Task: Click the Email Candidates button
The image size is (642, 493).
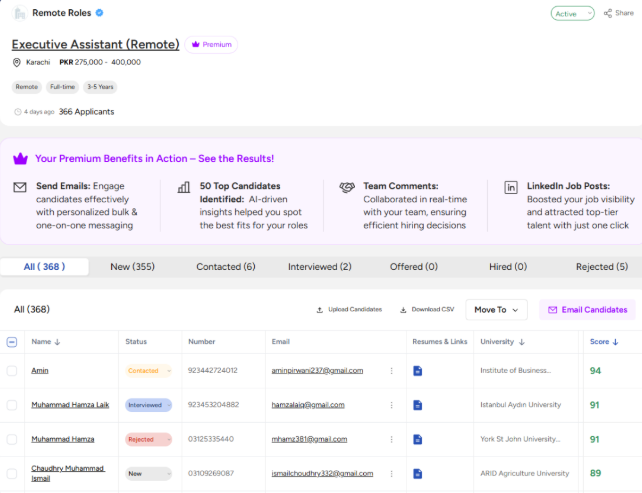Action: pyautogui.click(x=587, y=310)
